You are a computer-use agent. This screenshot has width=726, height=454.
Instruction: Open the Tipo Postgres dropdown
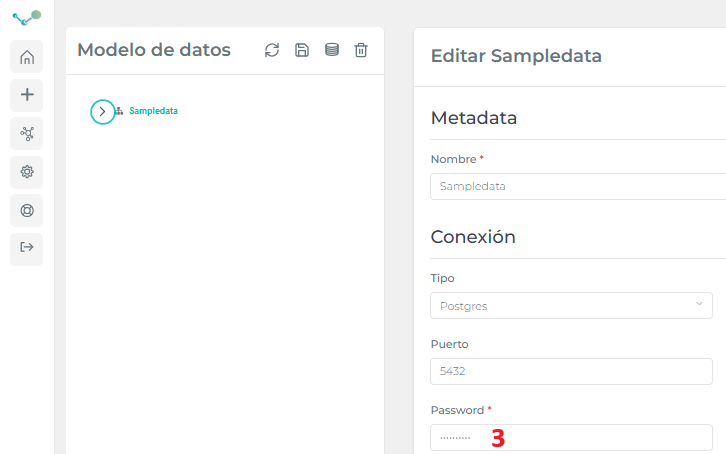click(571, 305)
